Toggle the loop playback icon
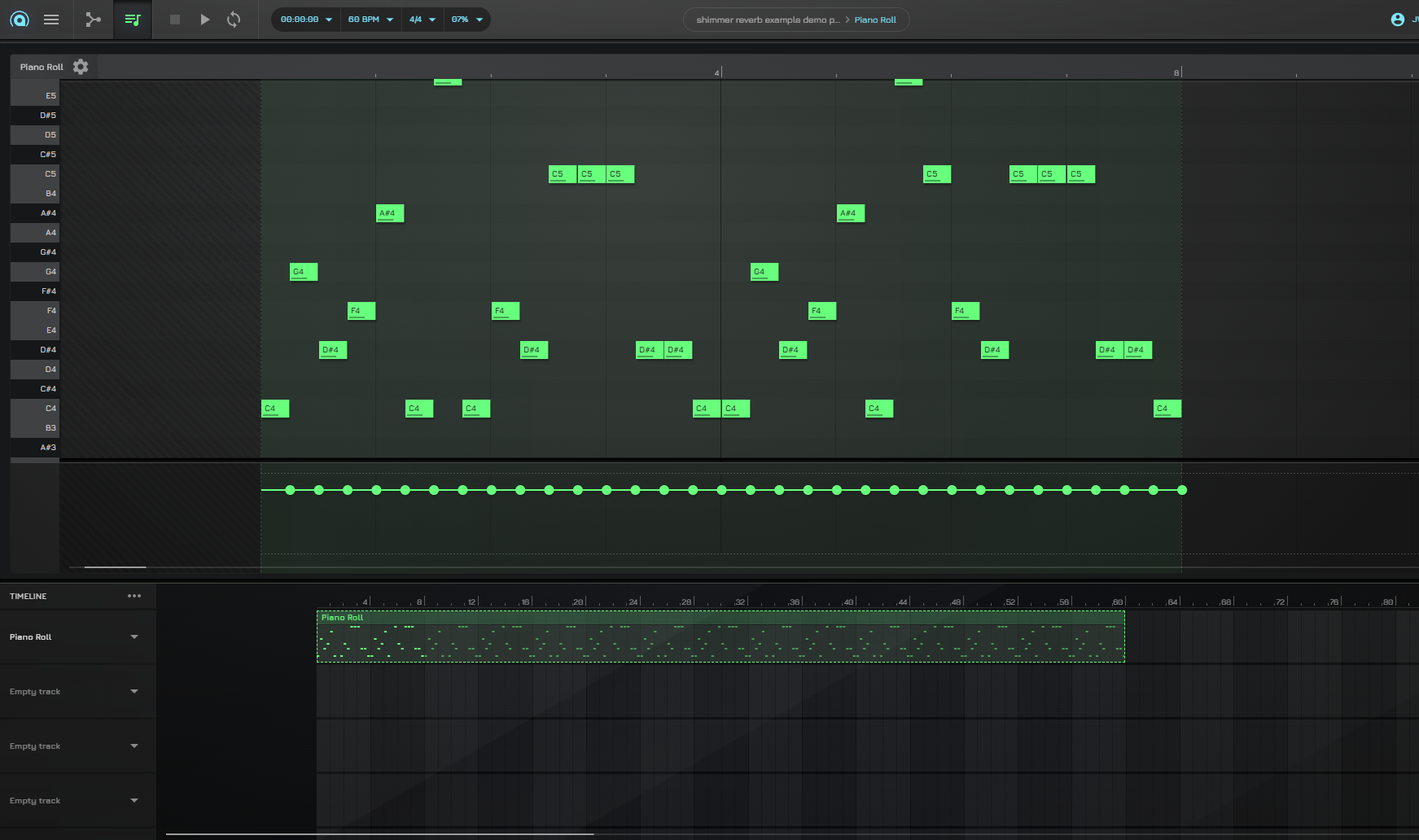This screenshot has width=1419, height=840. tap(234, 20)
